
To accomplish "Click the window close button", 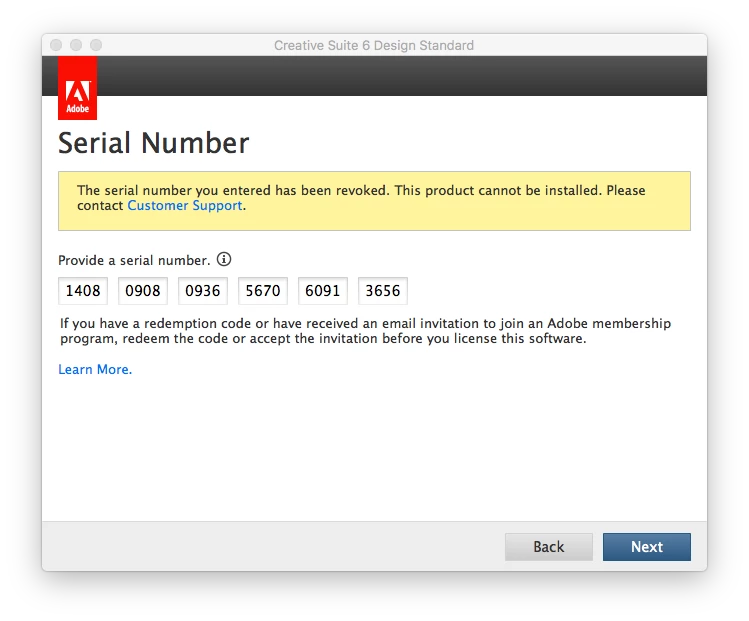I will (56, 45).
